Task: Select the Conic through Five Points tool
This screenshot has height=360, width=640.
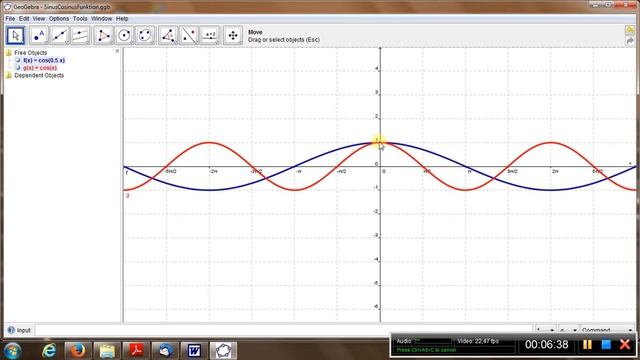Action: tap(145, 36)
